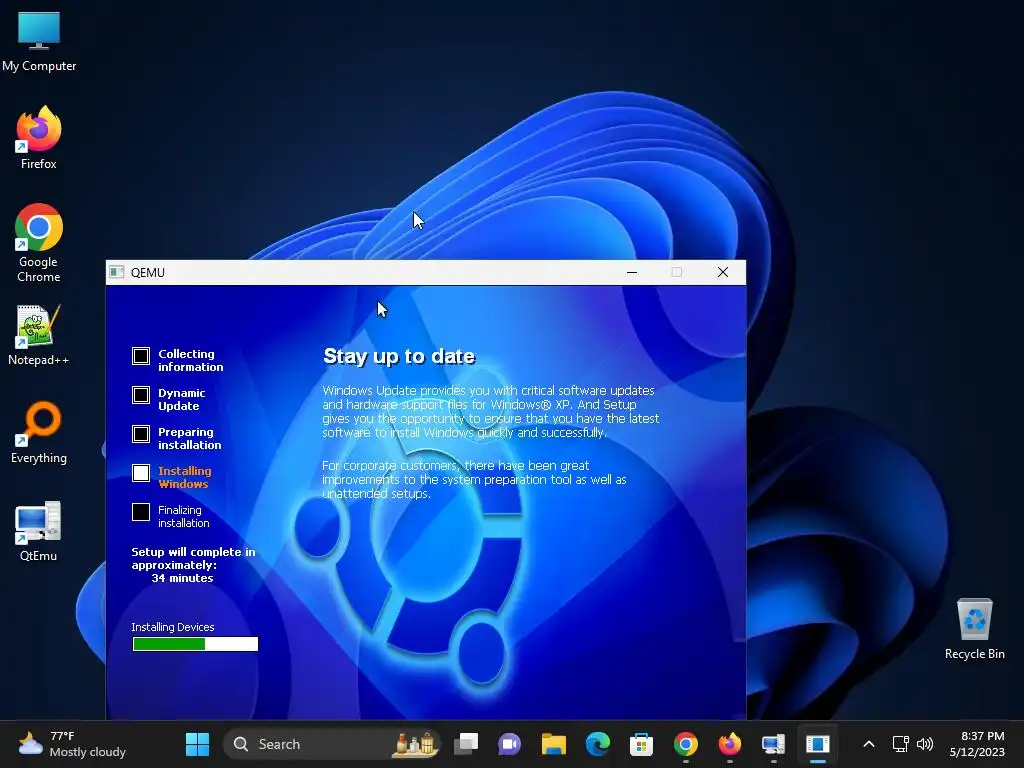Open Task View from the taskbar

tap(466, 744)
